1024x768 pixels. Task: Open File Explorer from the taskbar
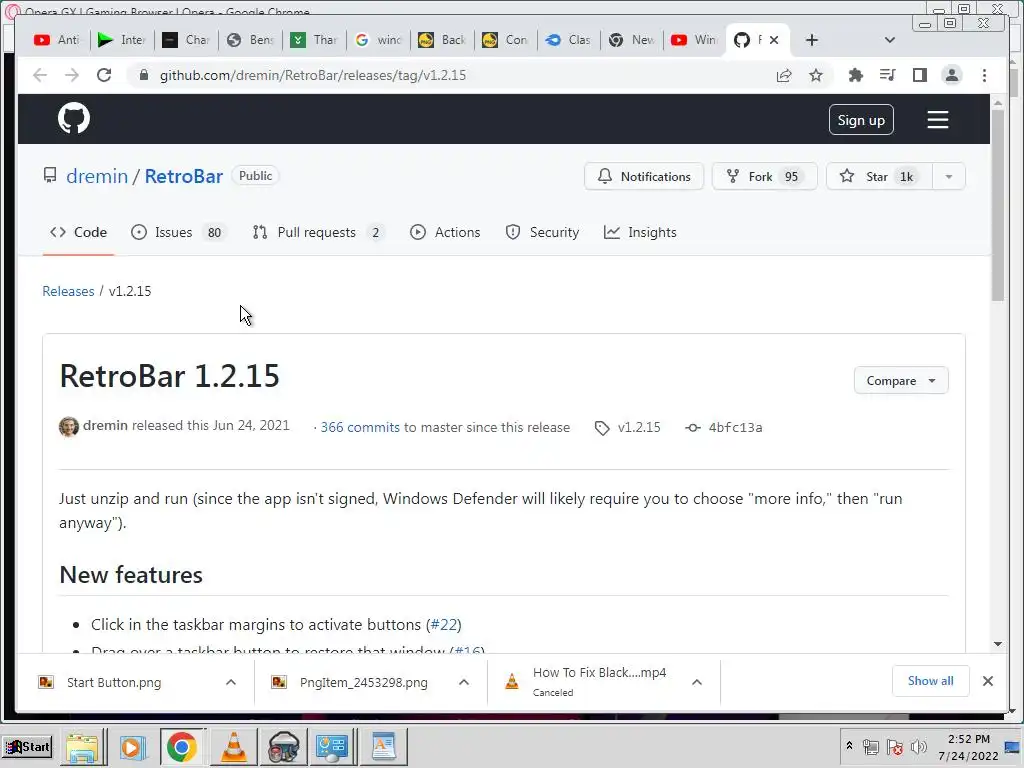pyautogui.click(x=82, y=747)
